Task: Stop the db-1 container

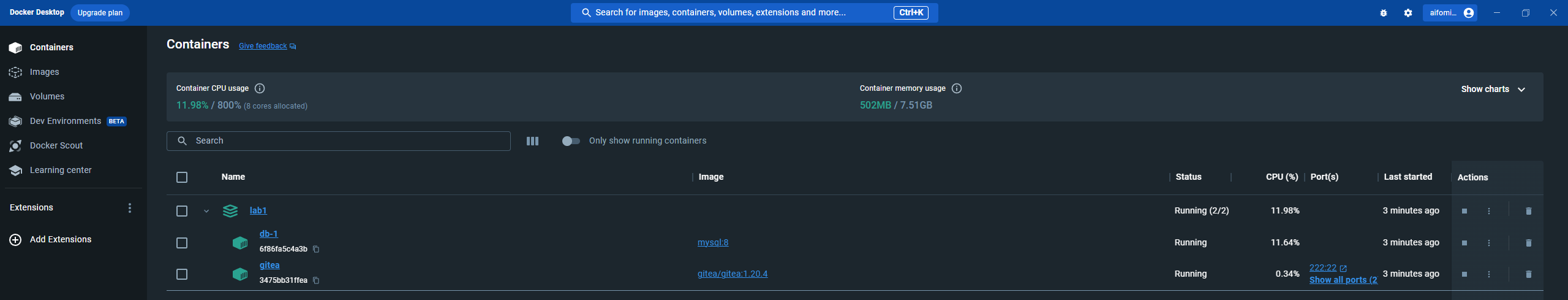Action: [x=1464, y=243]
